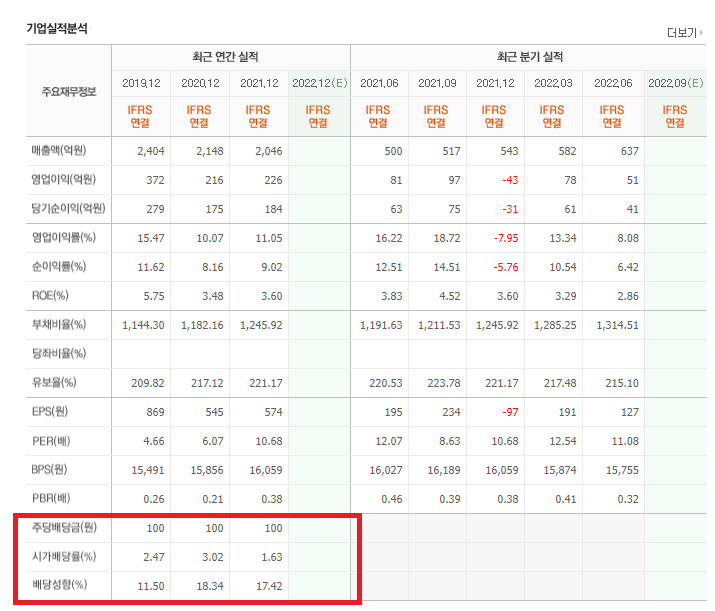The height and width of the screenshot is (611, 715).
Task: Click the 최근 분기 실적 header
Action: [x=530, y=57]
